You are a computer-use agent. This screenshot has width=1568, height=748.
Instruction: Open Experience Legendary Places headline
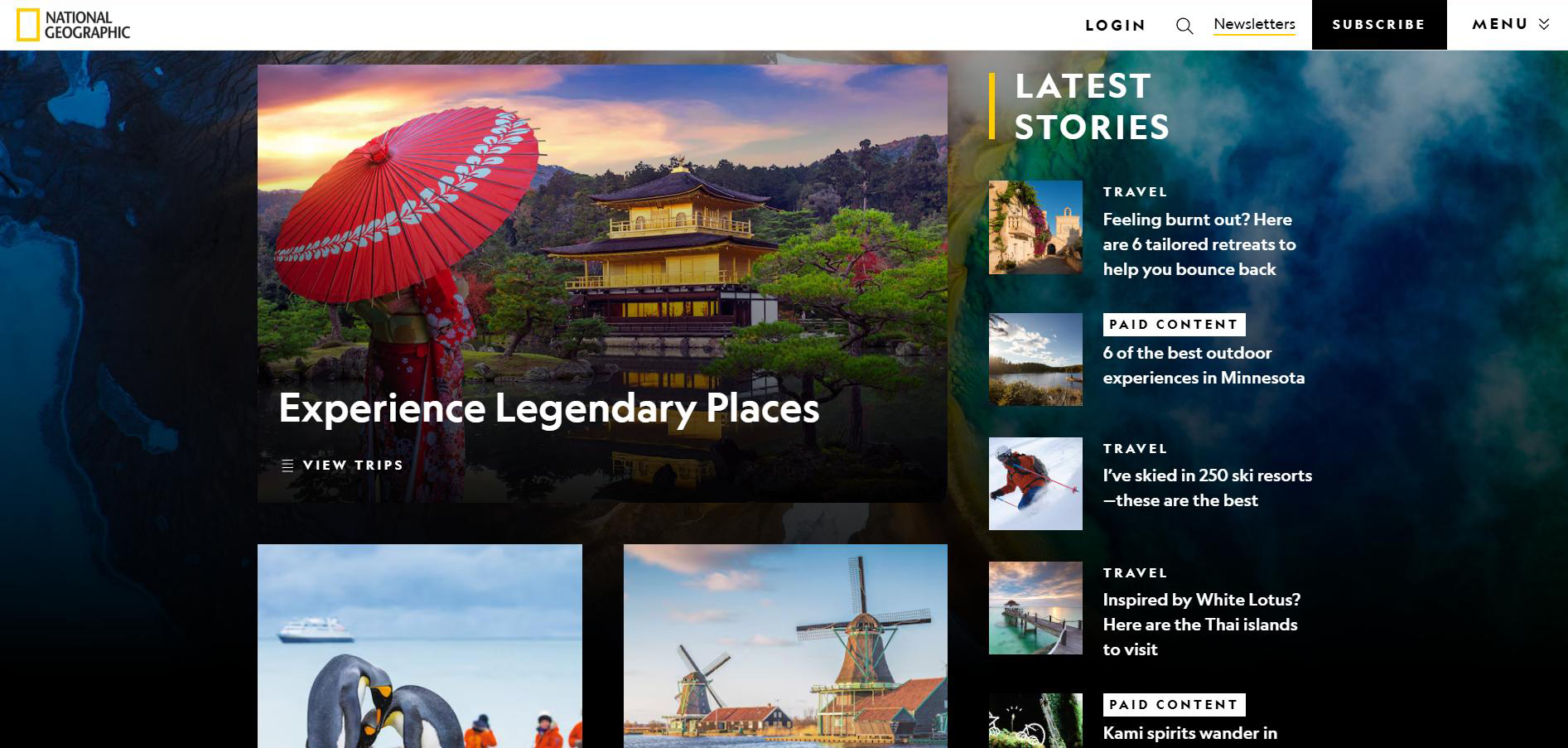[549, 408]
